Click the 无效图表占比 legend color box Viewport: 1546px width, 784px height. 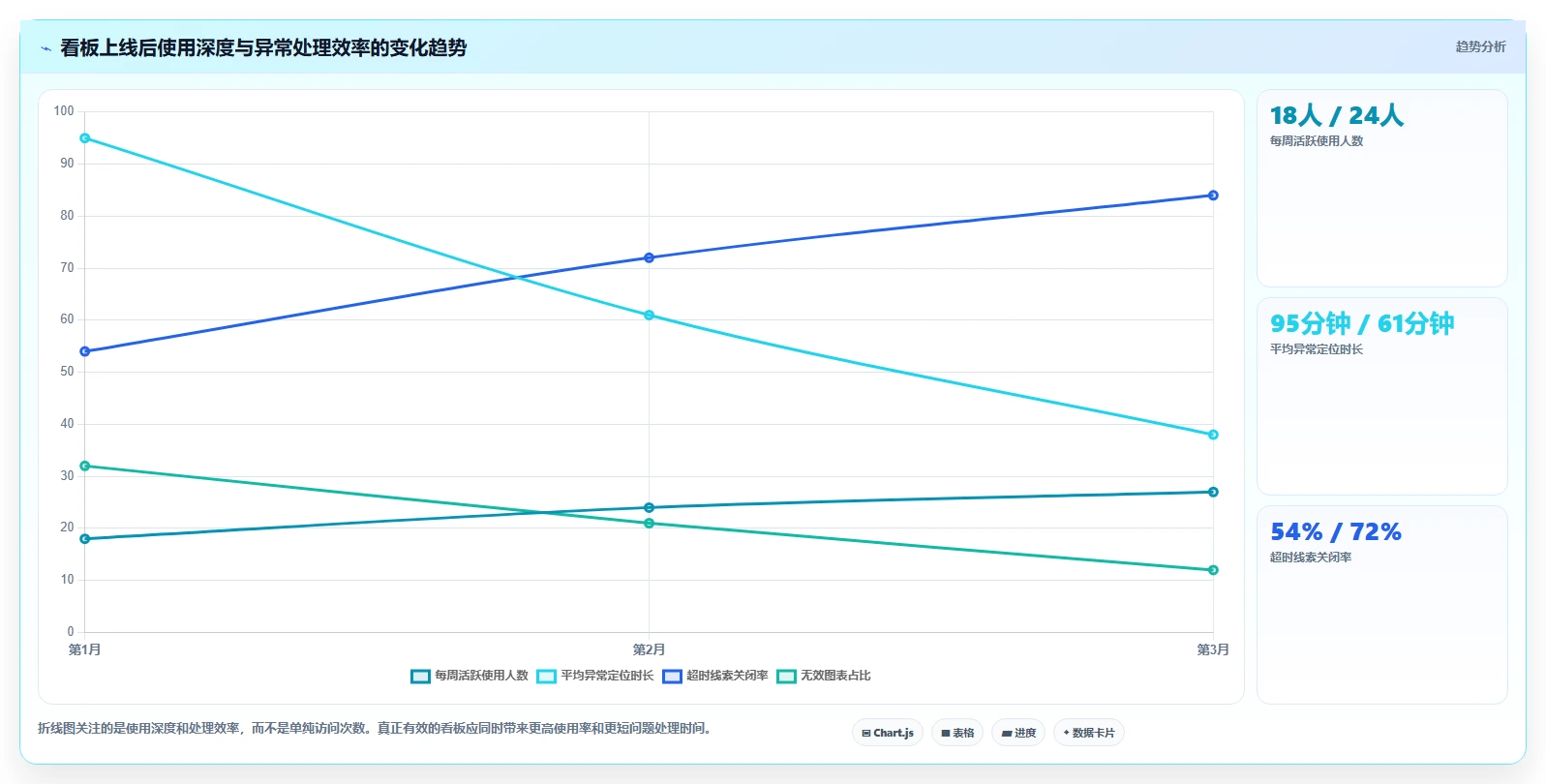pos(786,677)
